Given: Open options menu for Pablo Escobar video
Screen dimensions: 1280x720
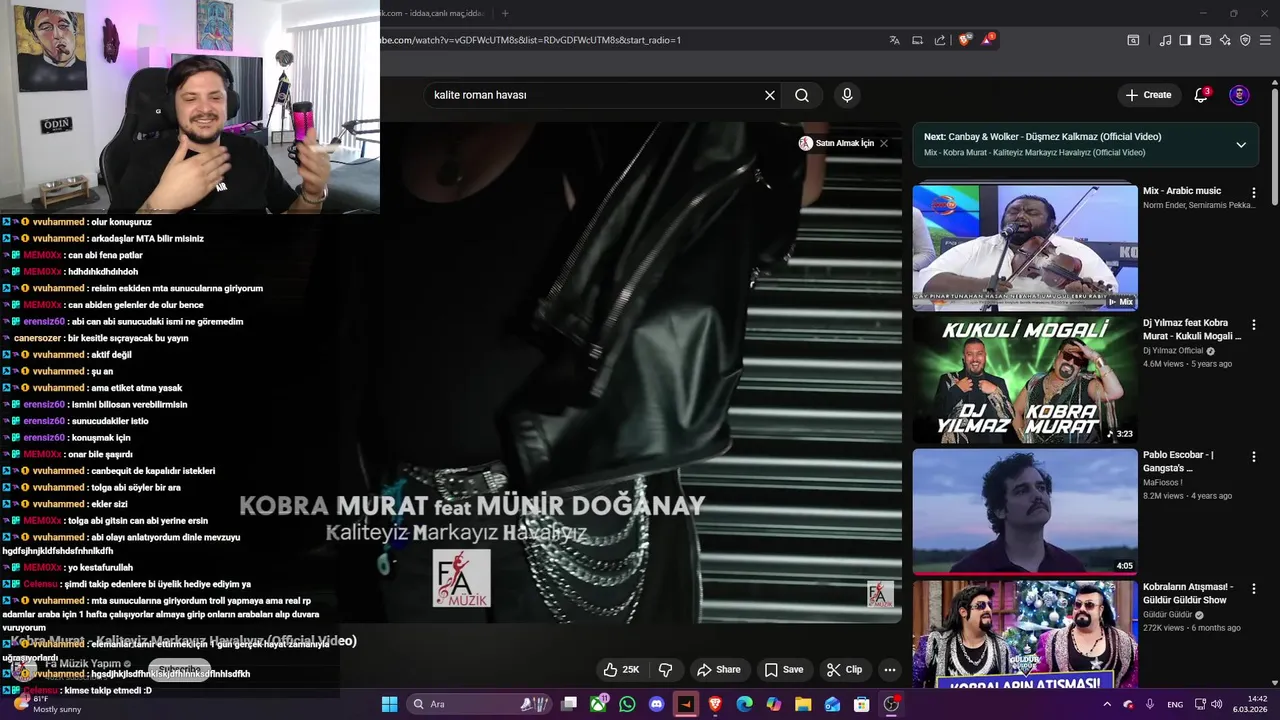Looking at the screenshot, I should coord(1254,457).
